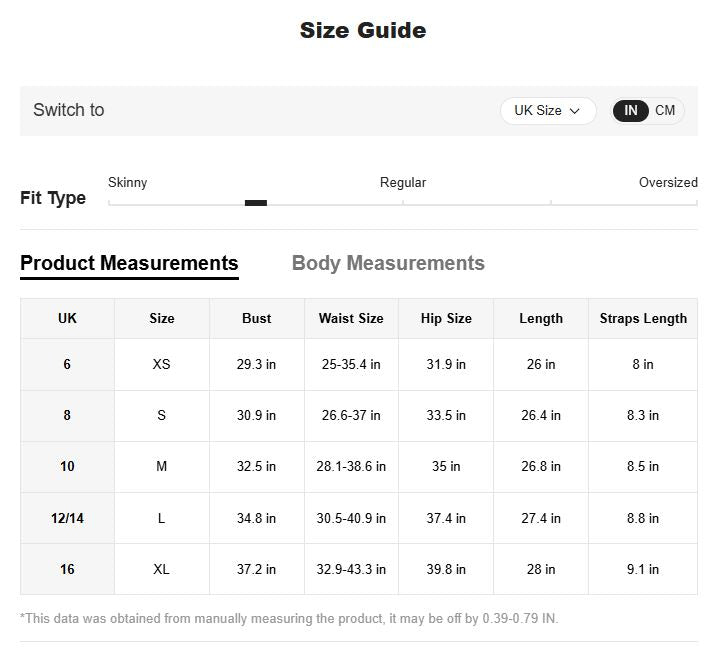Select the Product Measurements tab

pyautogui.click(x=129, y=263)
